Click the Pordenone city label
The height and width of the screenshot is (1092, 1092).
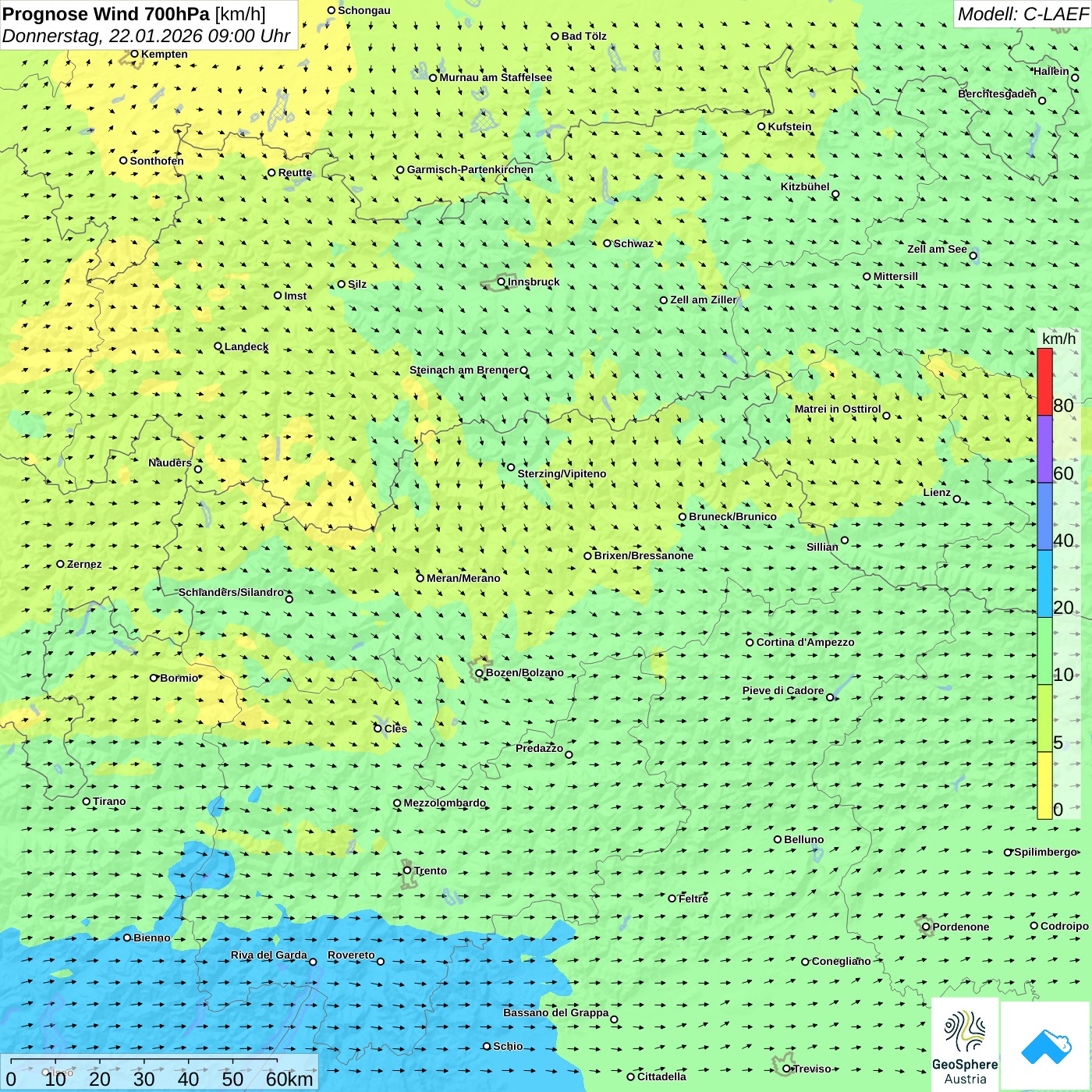coord(961,927)
